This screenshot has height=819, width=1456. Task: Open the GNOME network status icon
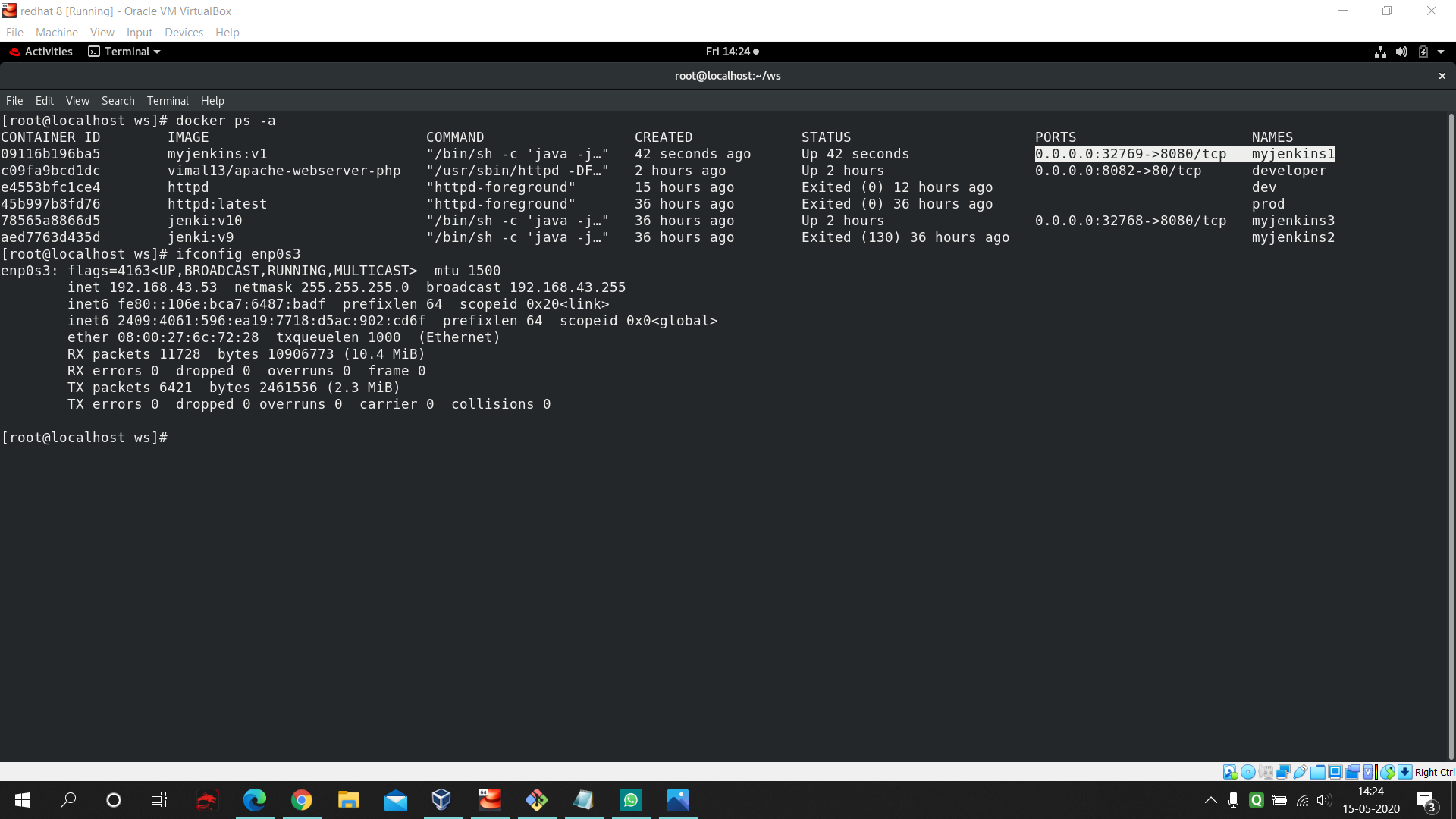click(1380, 52)
